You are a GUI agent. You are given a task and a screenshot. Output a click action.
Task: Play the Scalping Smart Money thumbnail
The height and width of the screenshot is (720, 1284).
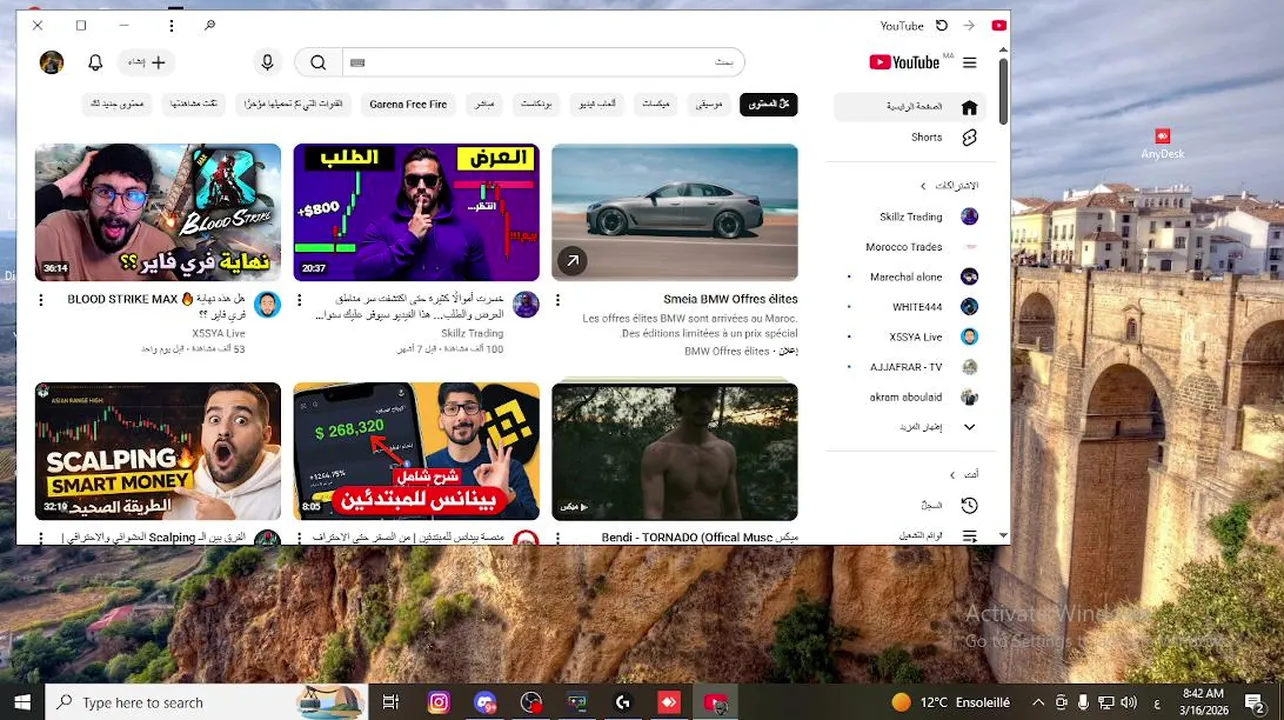[x=158, y=451]
